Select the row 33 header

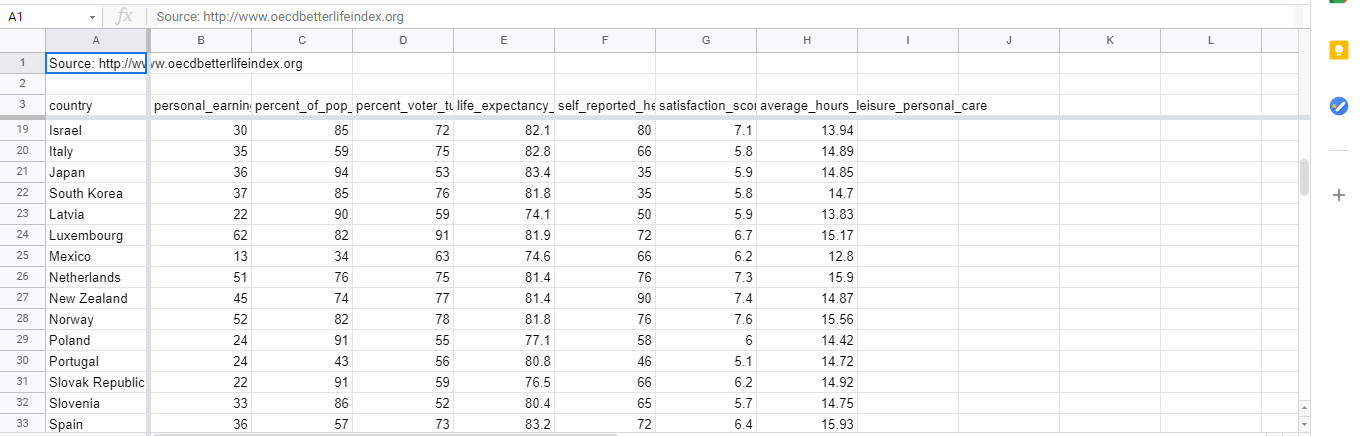pyautogui.click(x=22, y=424)
